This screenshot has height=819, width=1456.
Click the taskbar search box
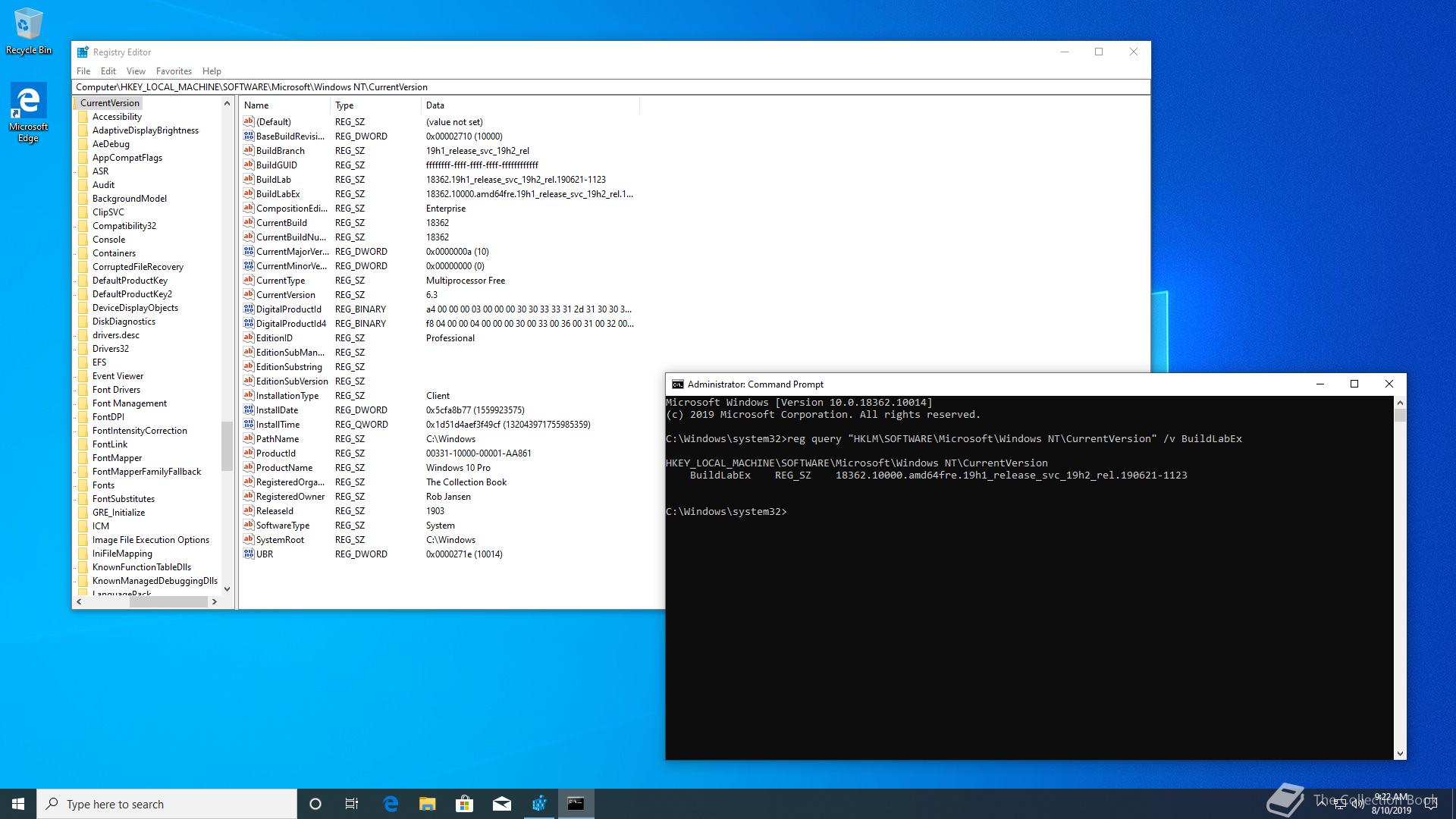pyautogui.click(x=167, y=804)
